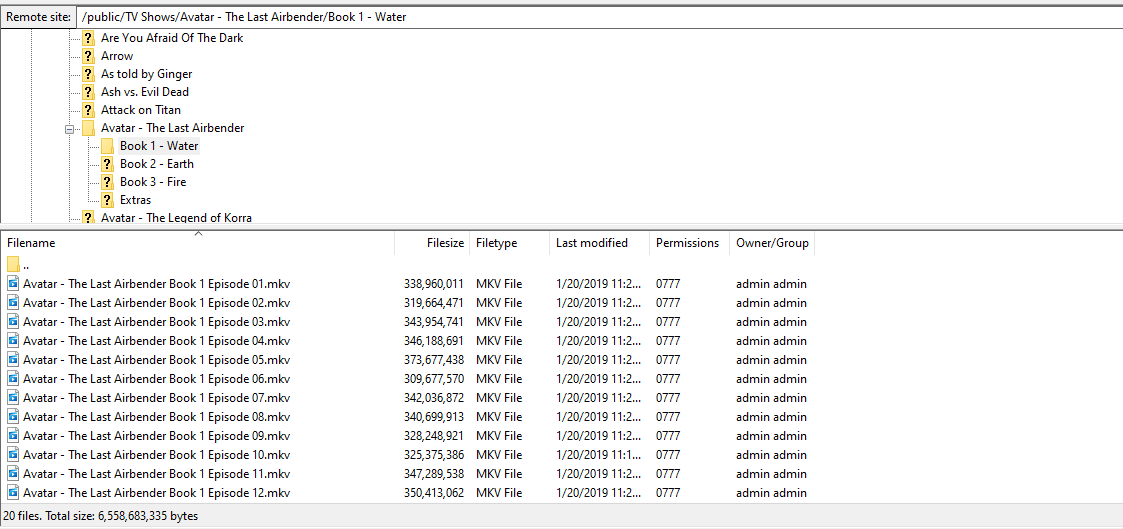Click the parent directory '..' folder icon

13,264
